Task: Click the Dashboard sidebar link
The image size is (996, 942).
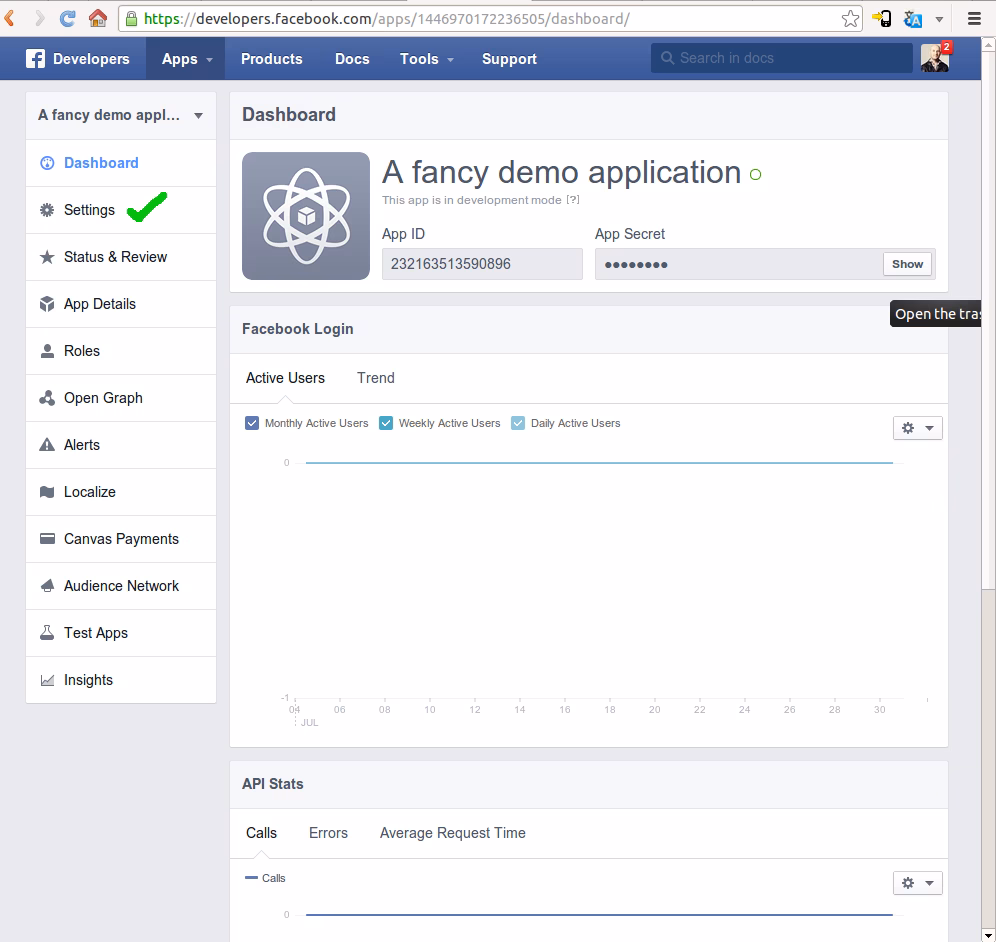Action: 121,163
